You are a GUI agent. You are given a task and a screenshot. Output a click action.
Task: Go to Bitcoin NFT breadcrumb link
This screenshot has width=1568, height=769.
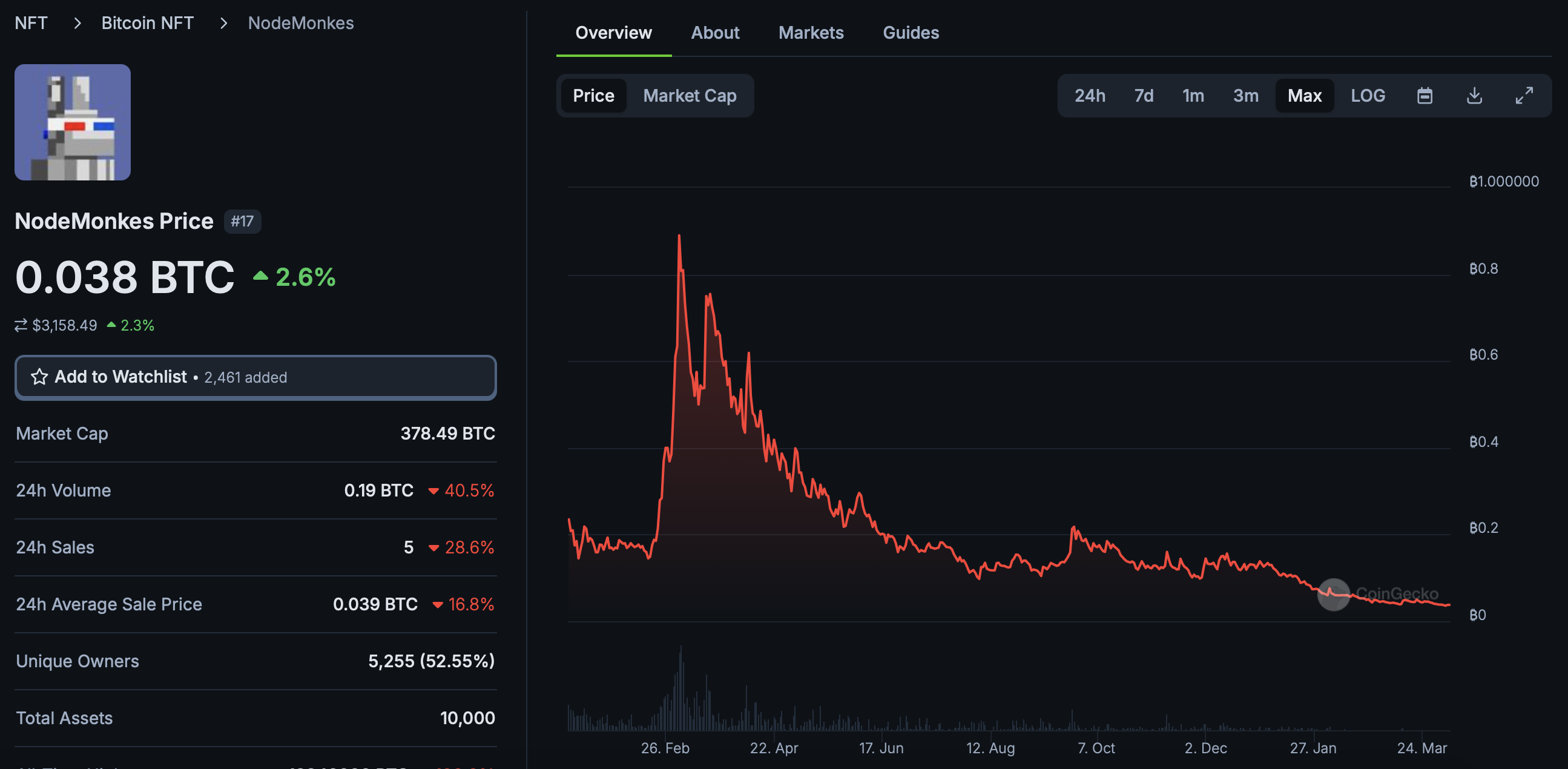[x=147, y=23]
